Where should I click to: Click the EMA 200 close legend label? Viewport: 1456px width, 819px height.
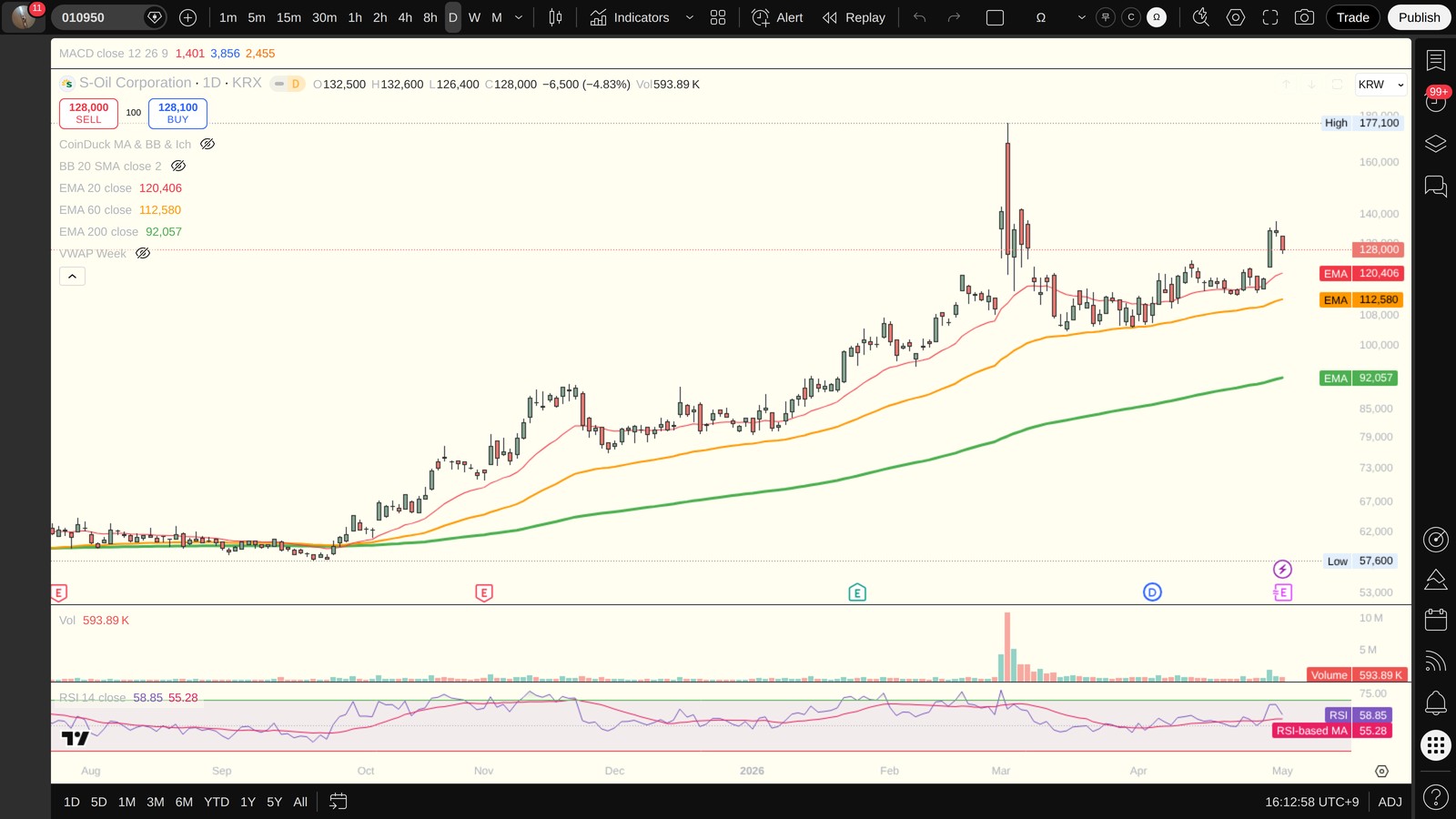coord(98,232)
